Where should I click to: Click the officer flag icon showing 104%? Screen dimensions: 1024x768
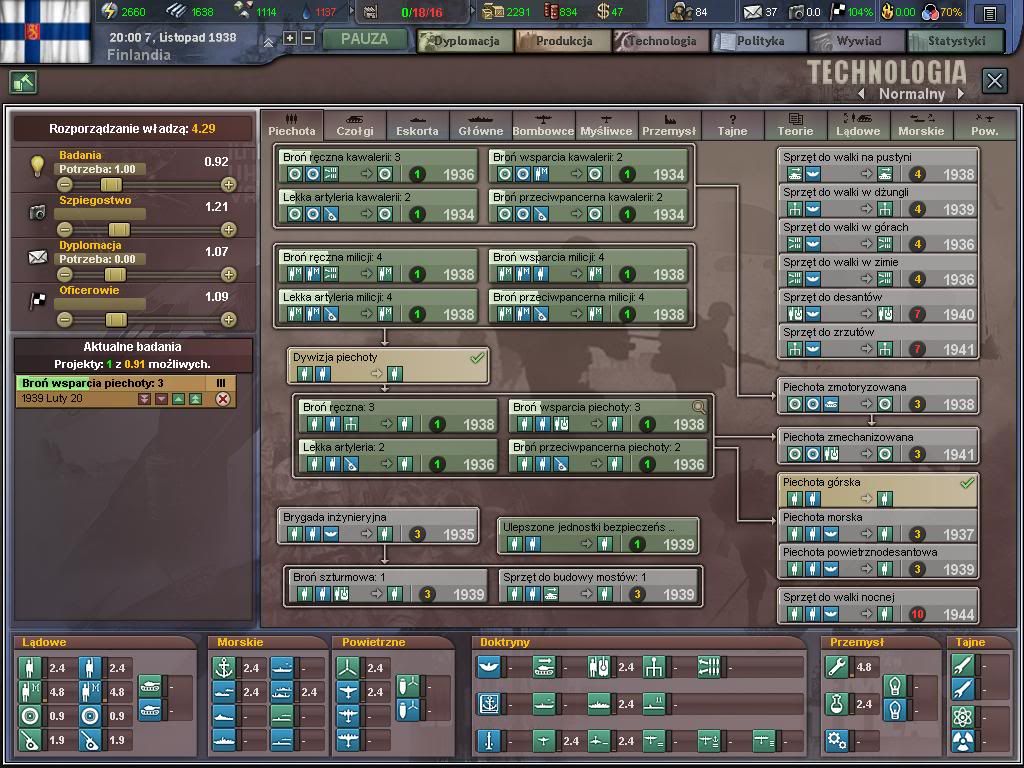[838, 12]
